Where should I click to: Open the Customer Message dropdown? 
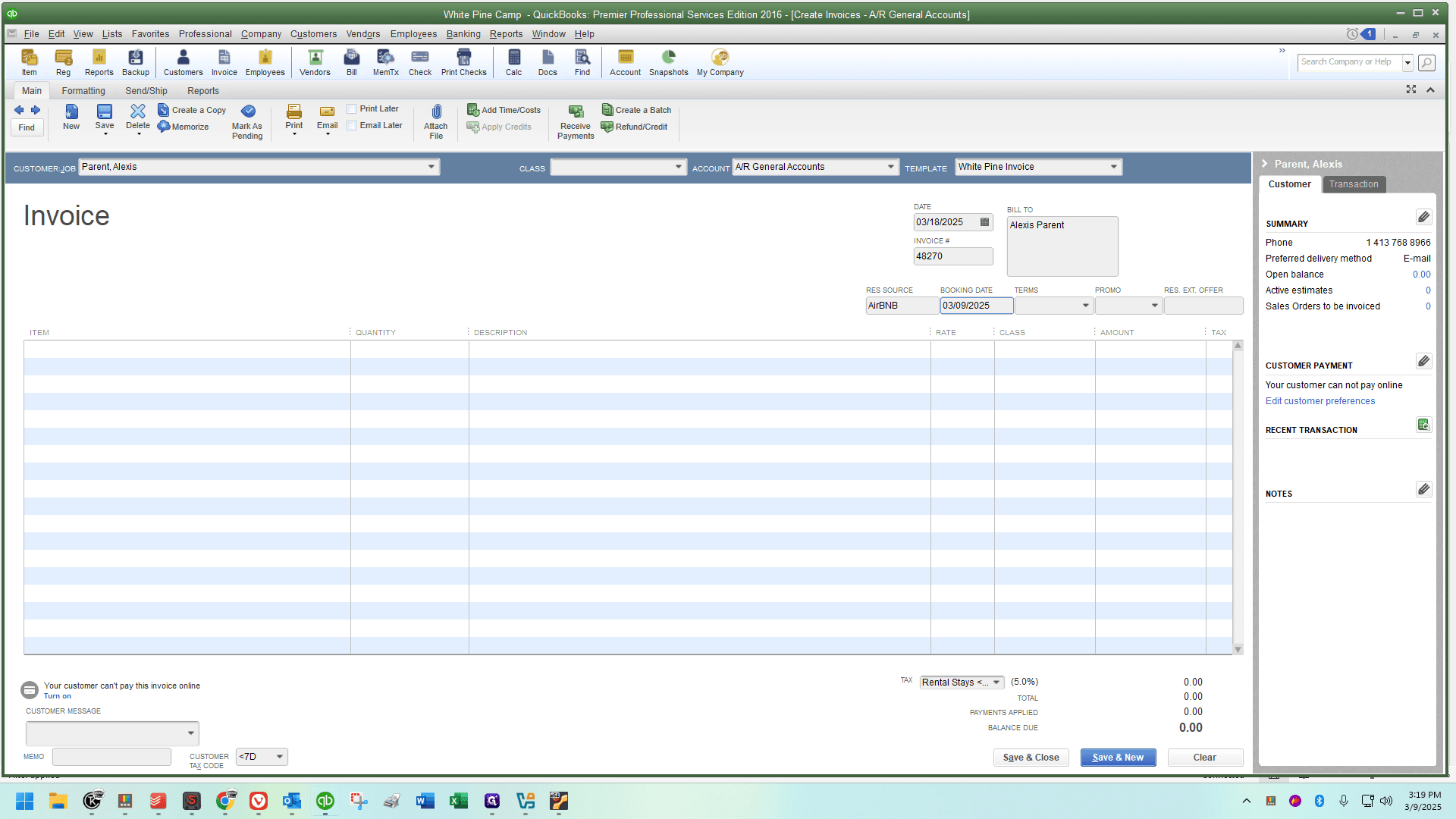click(190, 733)
